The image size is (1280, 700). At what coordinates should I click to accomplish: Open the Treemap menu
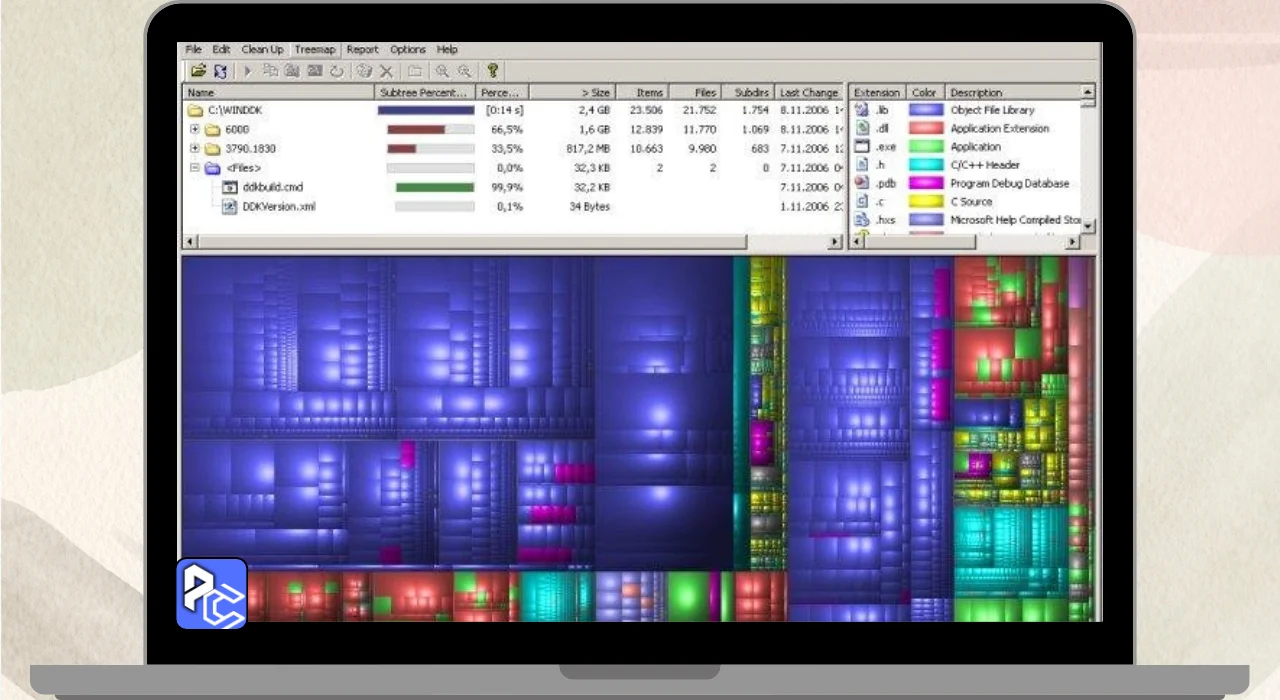[x=315, y=49]
